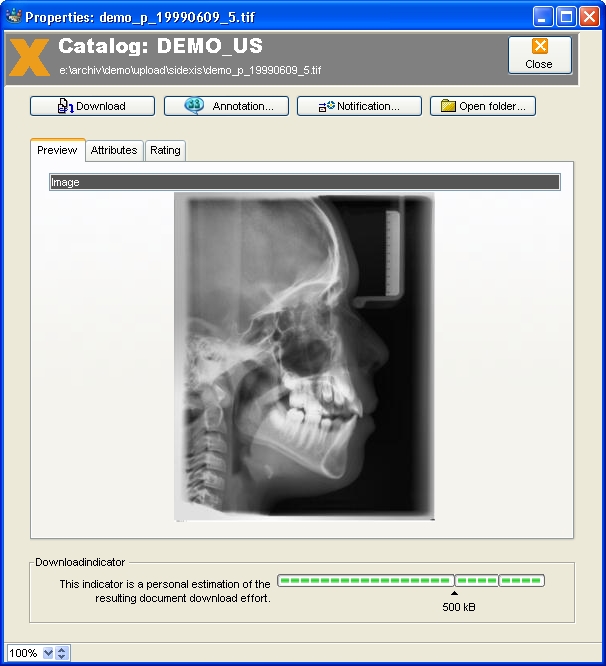The image size is (606, 666).
Task: Open the Notification settings
Action: tap(359, 106)
